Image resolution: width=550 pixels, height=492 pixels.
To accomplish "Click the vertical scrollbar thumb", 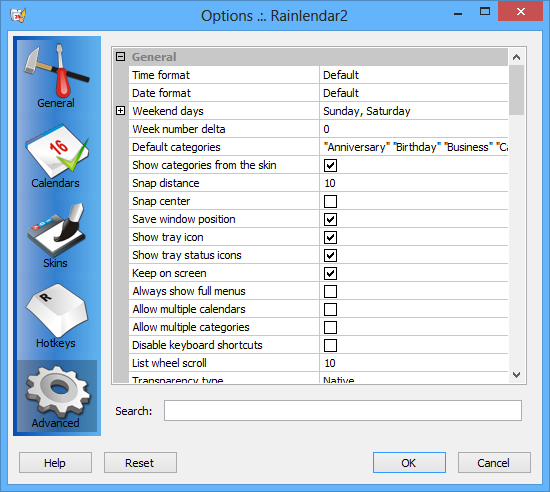I will [x=516, y=90].
